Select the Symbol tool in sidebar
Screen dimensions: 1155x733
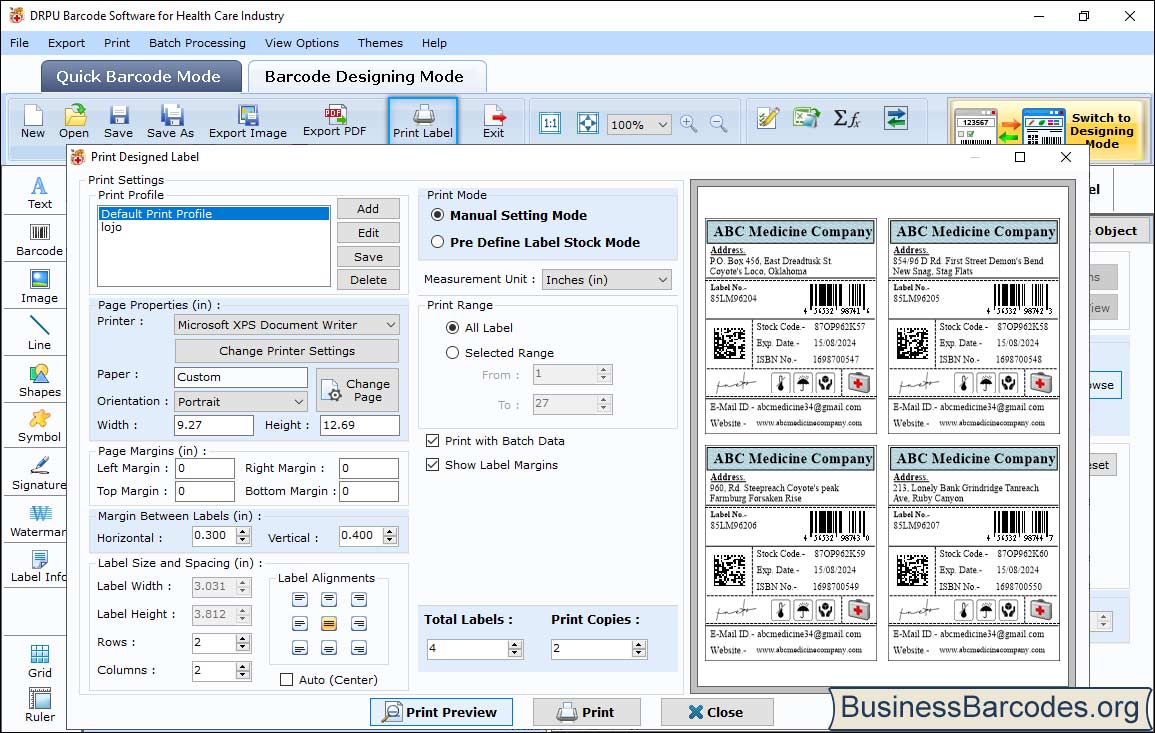click(39, 427)
